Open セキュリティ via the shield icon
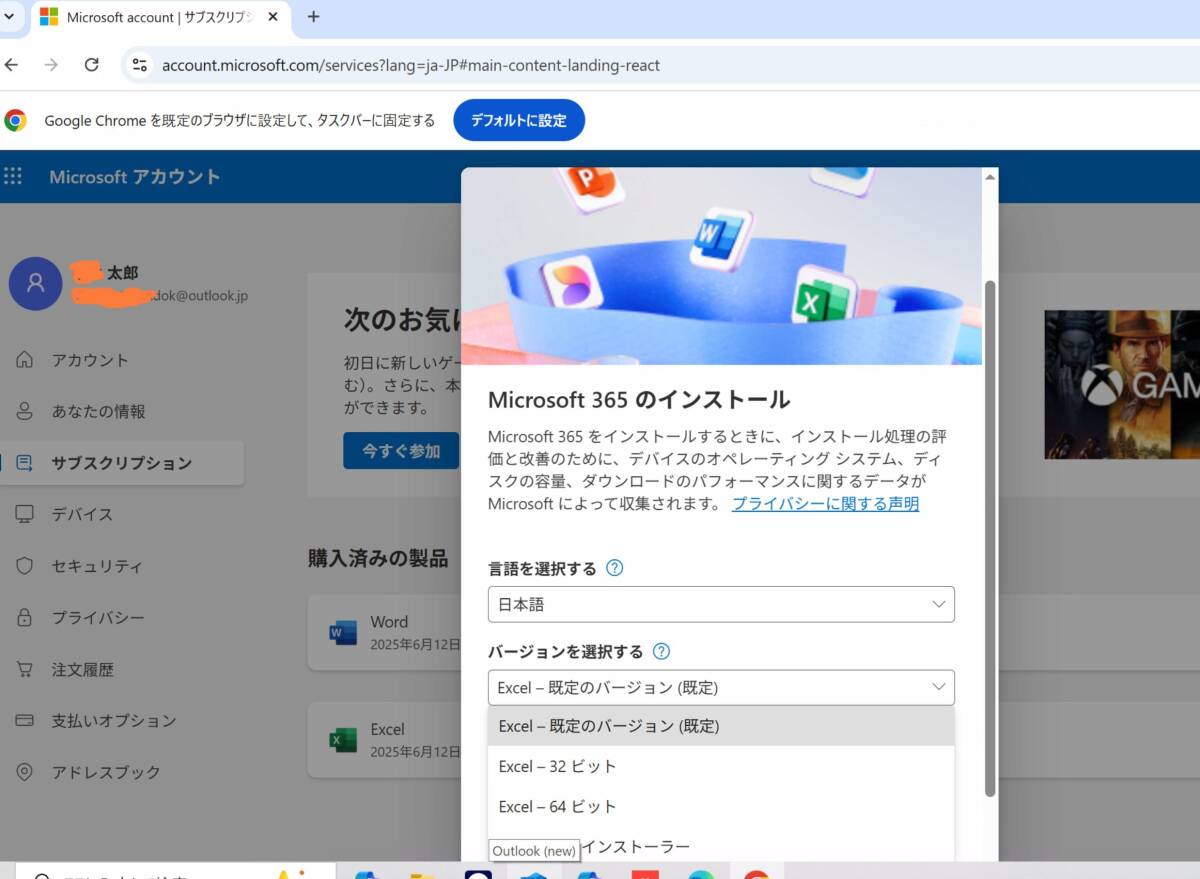The width and height of the screenshot is (1200, 879). click(24, 566)
